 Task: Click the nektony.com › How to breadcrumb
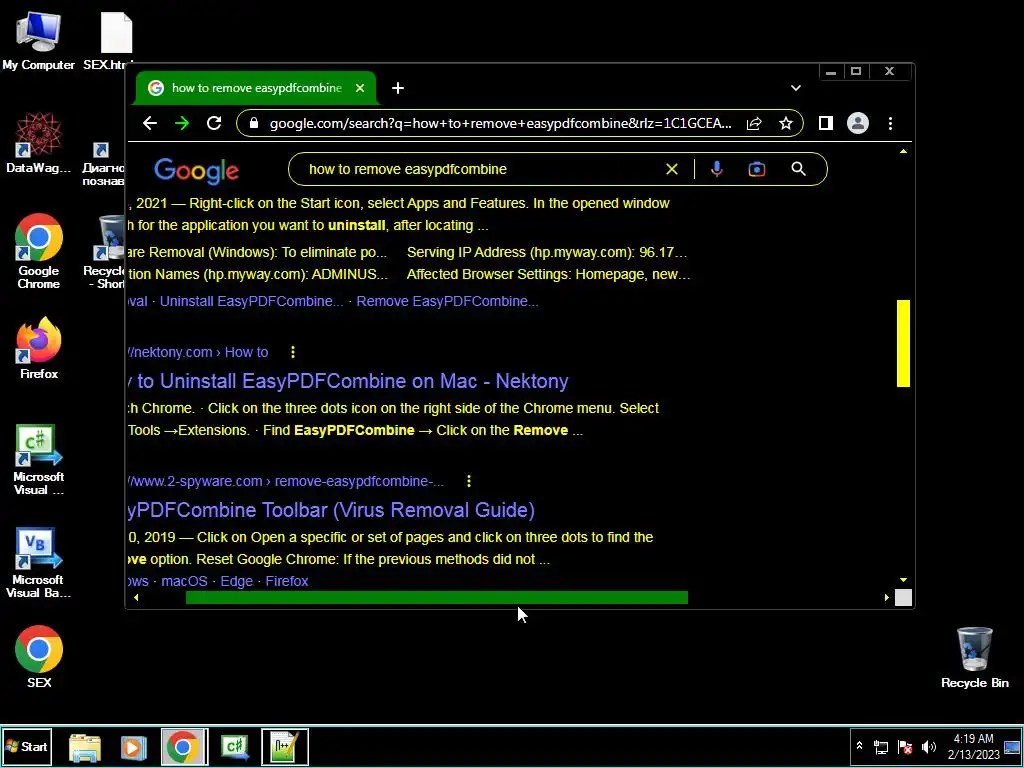click(199, 352)
